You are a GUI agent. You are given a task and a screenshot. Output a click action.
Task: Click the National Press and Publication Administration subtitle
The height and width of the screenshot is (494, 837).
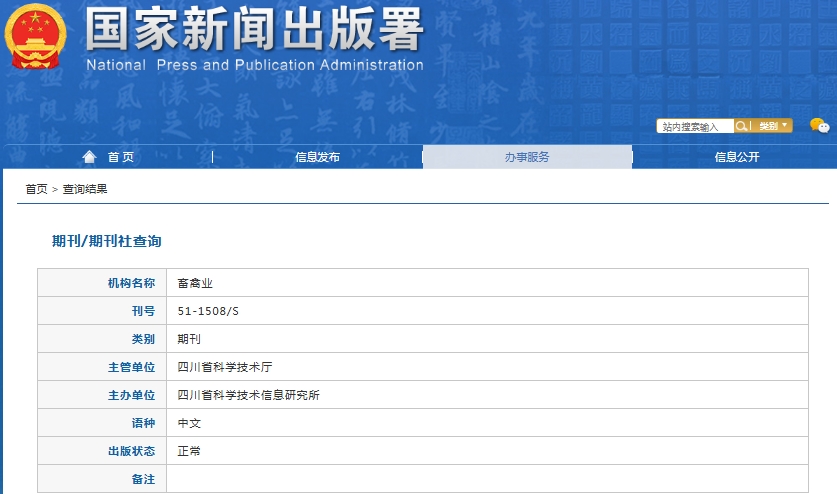(x=254, y=66)
